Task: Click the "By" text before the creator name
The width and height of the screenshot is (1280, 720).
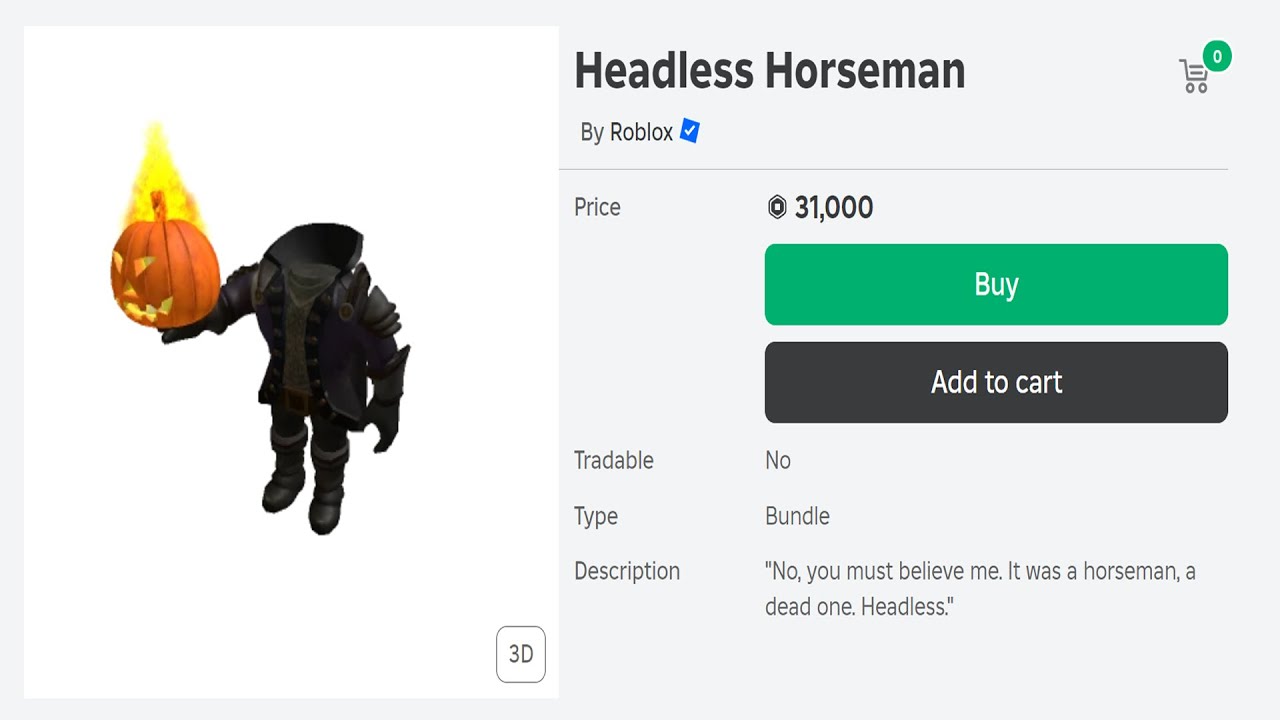Action: 592,132
